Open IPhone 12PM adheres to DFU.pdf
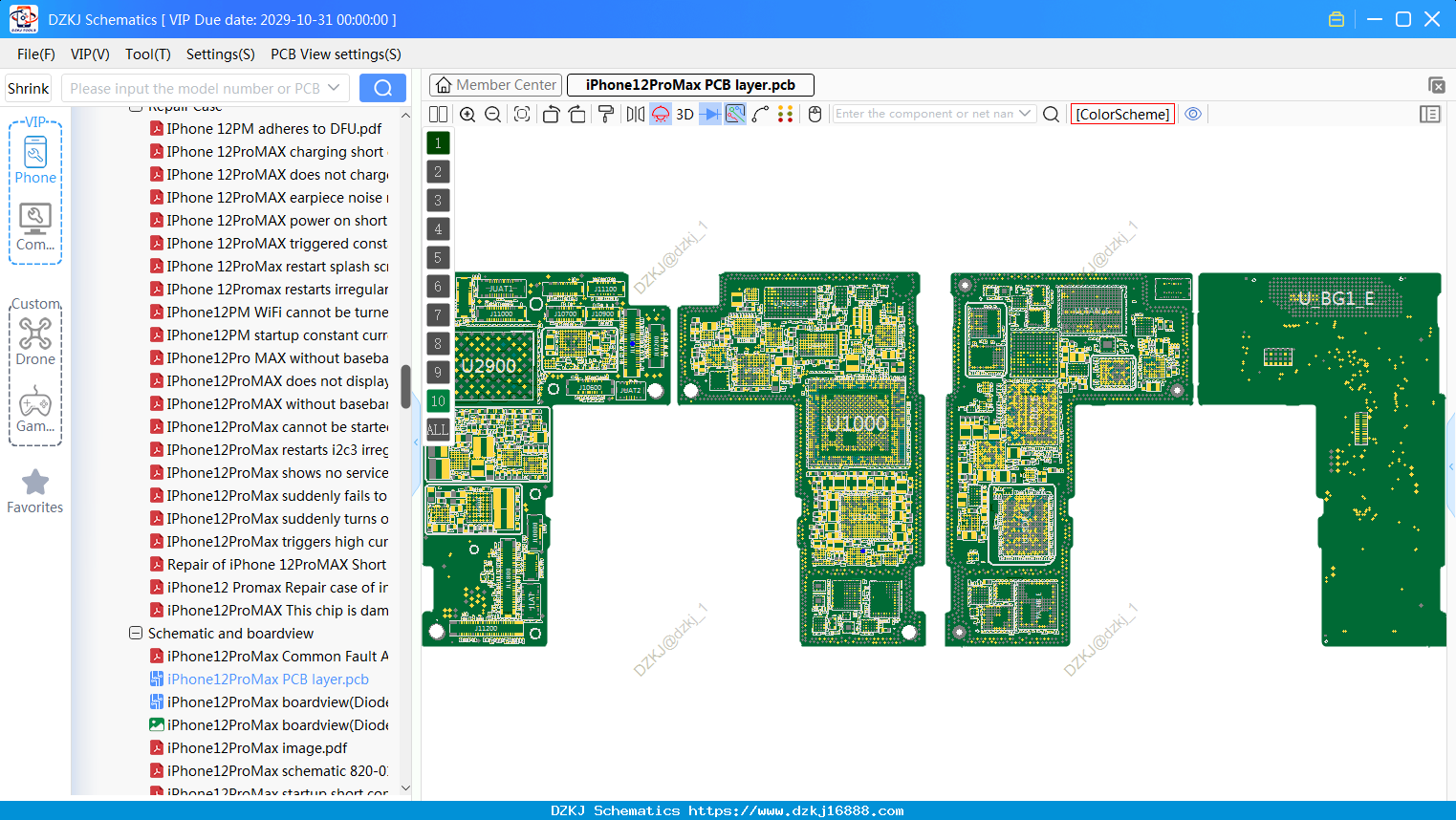This screenshot has width=1456, height=820. [x=273, y=129]
